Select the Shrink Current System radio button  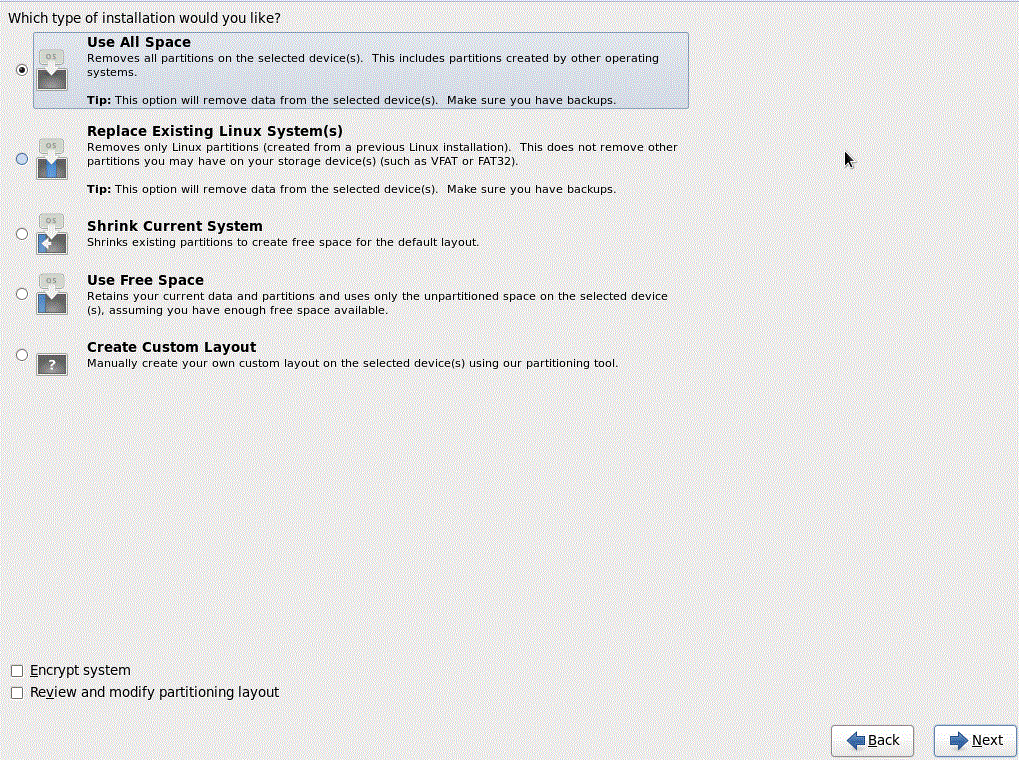click(x=21, y=233)
